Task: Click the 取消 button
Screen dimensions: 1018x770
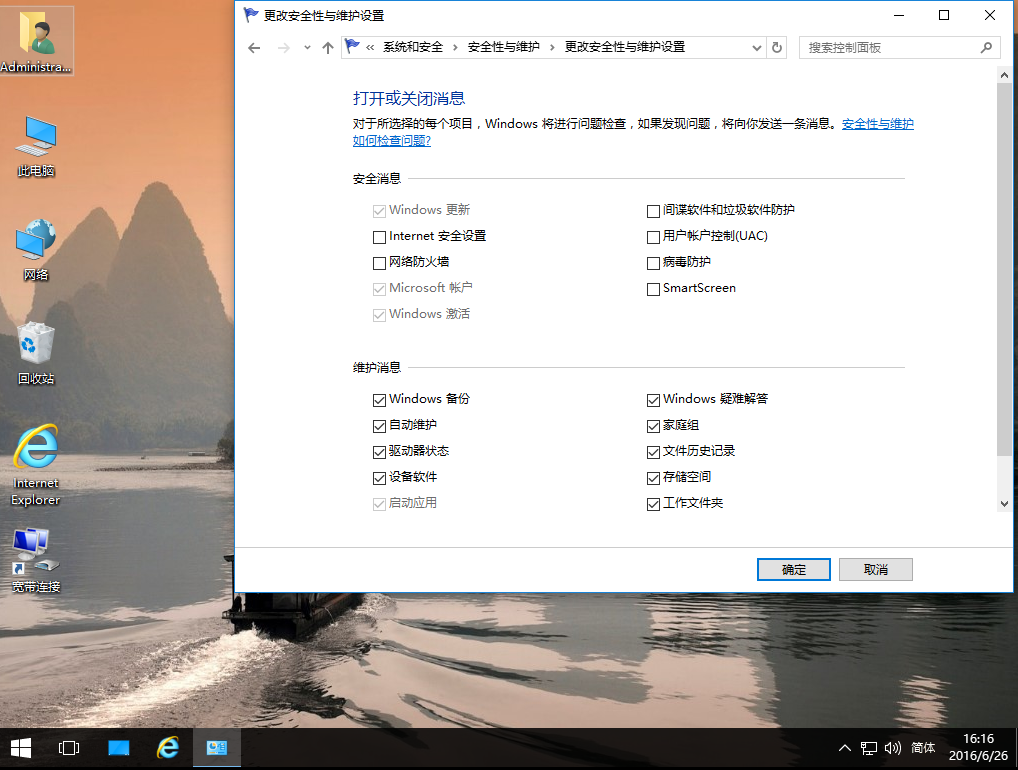Action: 876,569
